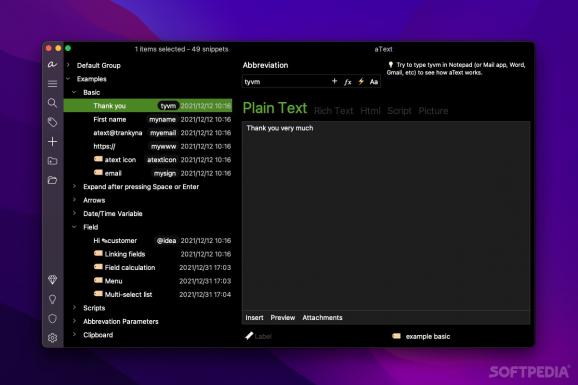
Task: Open search with the magnifier icon
Action: 52,103
